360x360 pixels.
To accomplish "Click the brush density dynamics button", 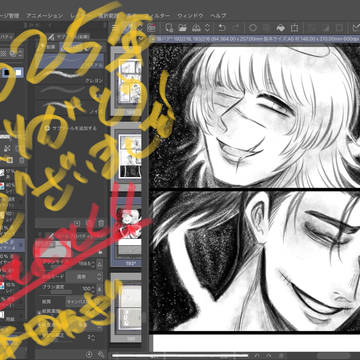I will pyautogui.click(x=100, y=289).
